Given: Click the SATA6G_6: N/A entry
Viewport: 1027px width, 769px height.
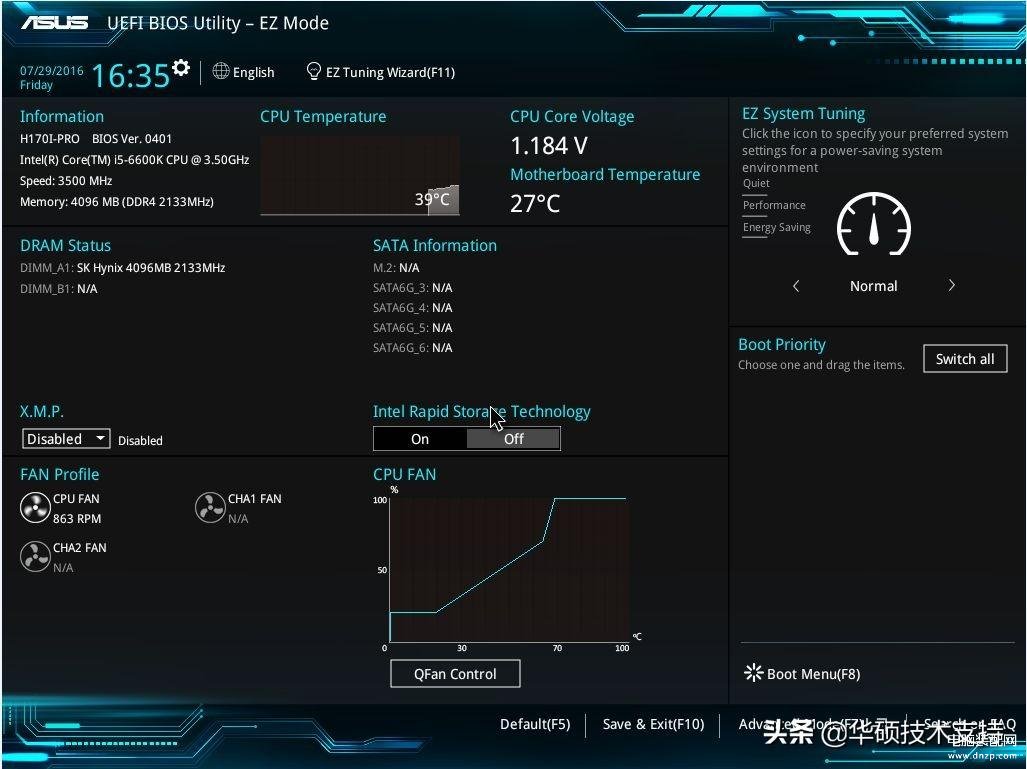Looking at the screenshot, I should [x=413, y=348].
